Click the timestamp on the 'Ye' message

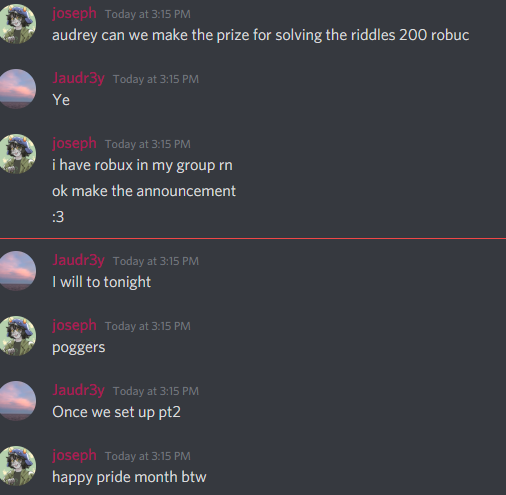156,79
